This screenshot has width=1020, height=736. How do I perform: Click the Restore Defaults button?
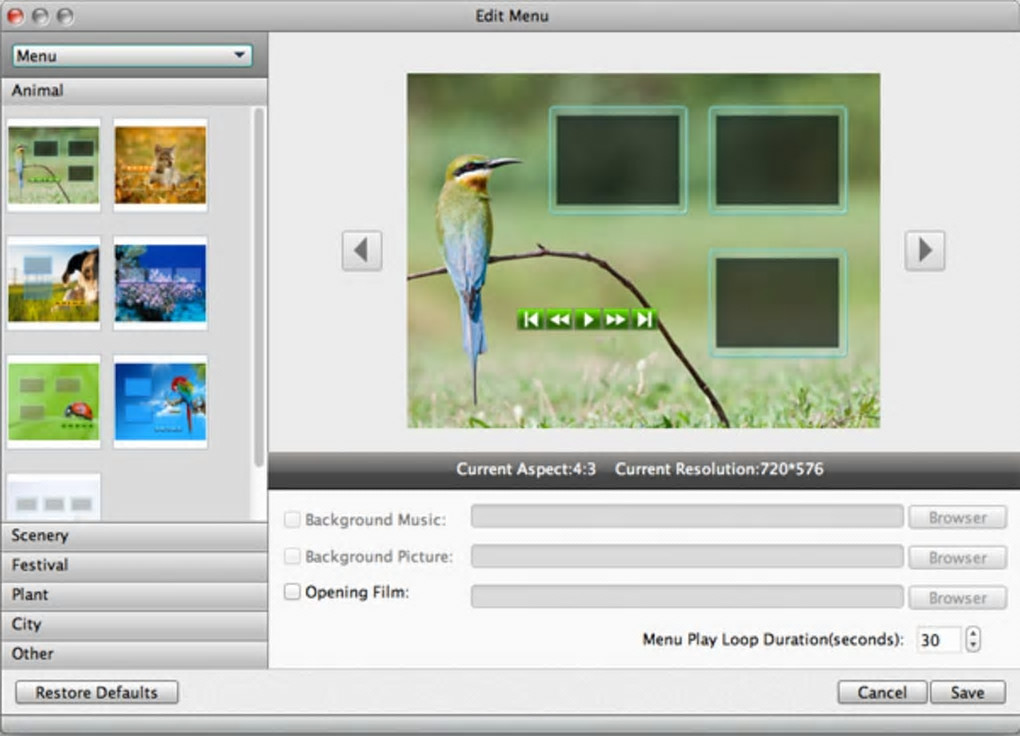96,692
